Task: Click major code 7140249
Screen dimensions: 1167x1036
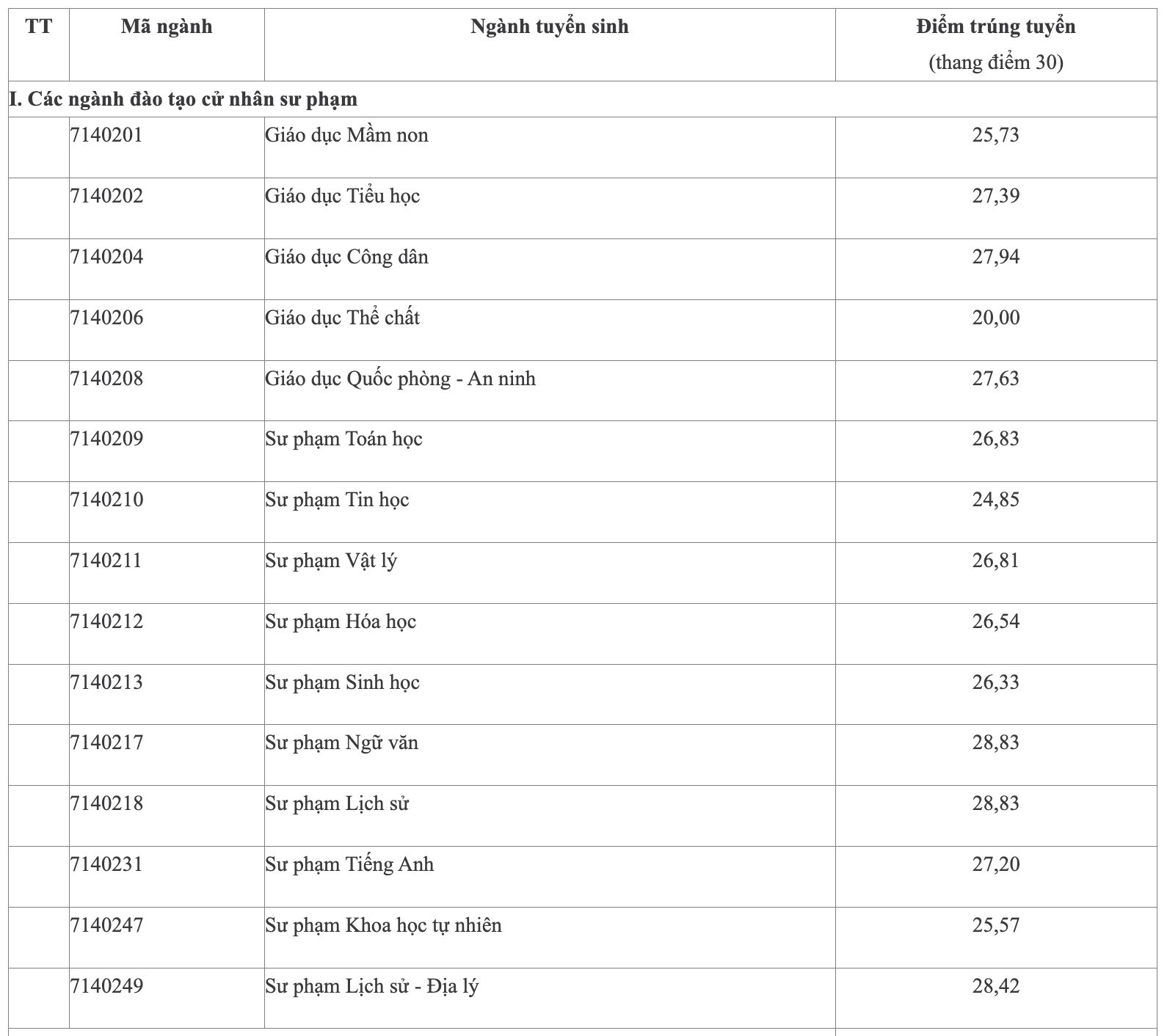Action: 106,987
